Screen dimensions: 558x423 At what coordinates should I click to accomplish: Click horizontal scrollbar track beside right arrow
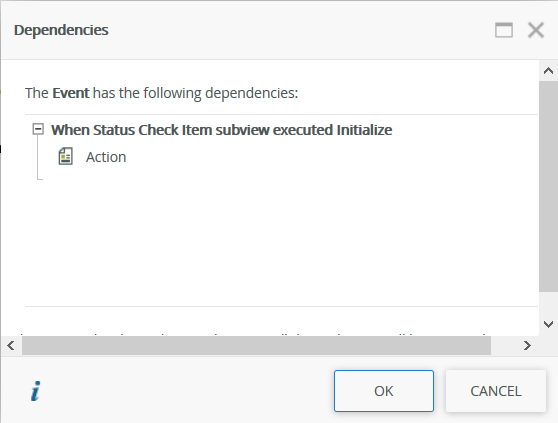tap(504, 345)
